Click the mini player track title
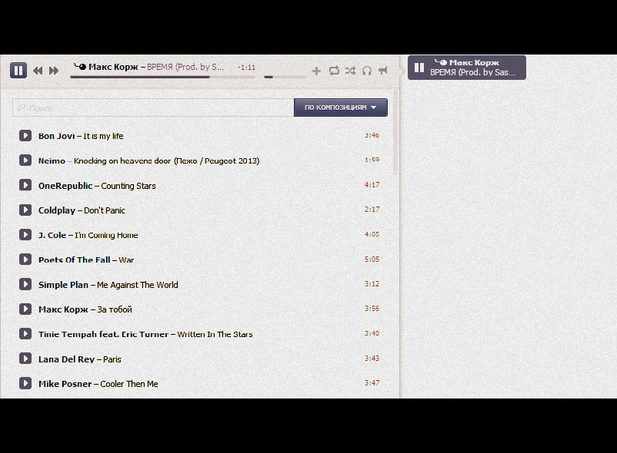Image resolution: width=617 pixels, height=453 pixels. [x=473, y=72]
